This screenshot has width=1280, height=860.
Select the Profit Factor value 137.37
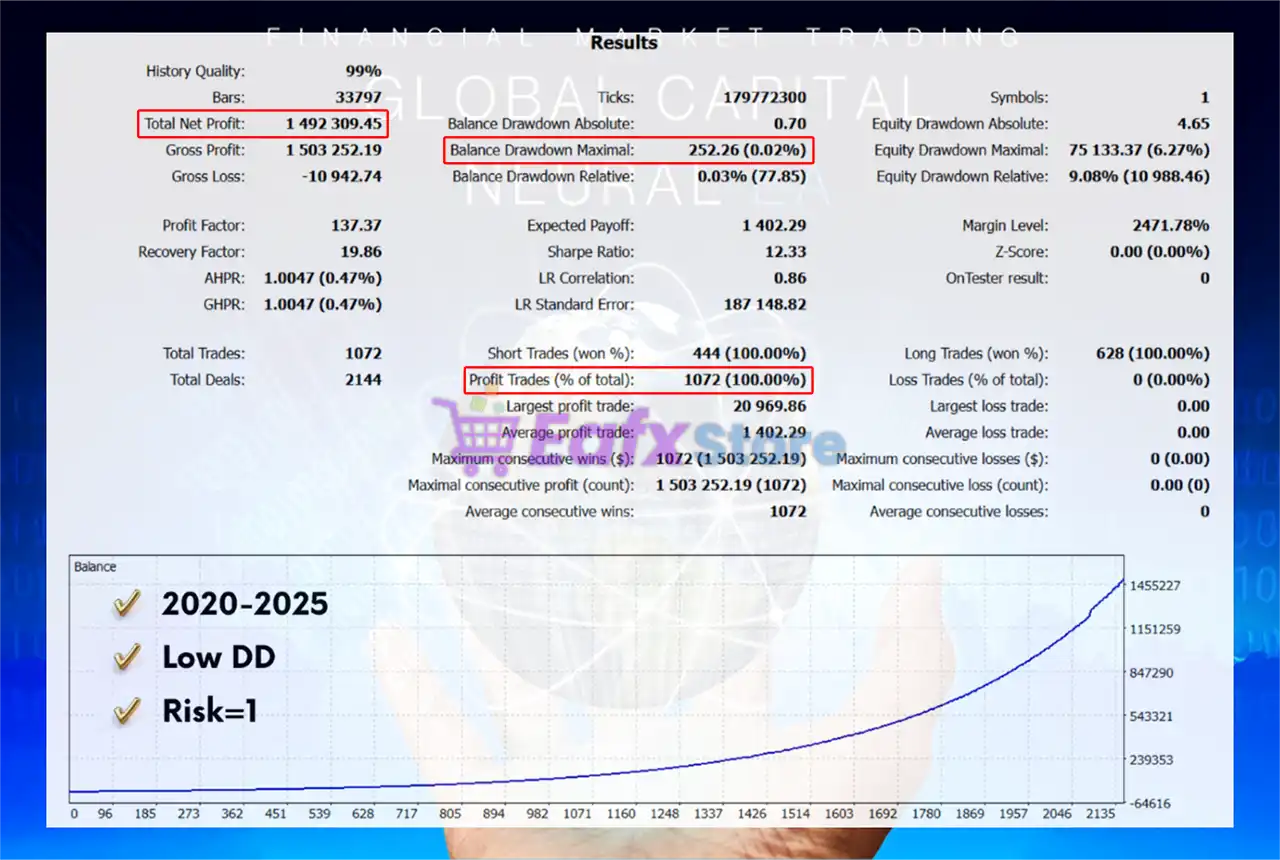coord(356,226)
